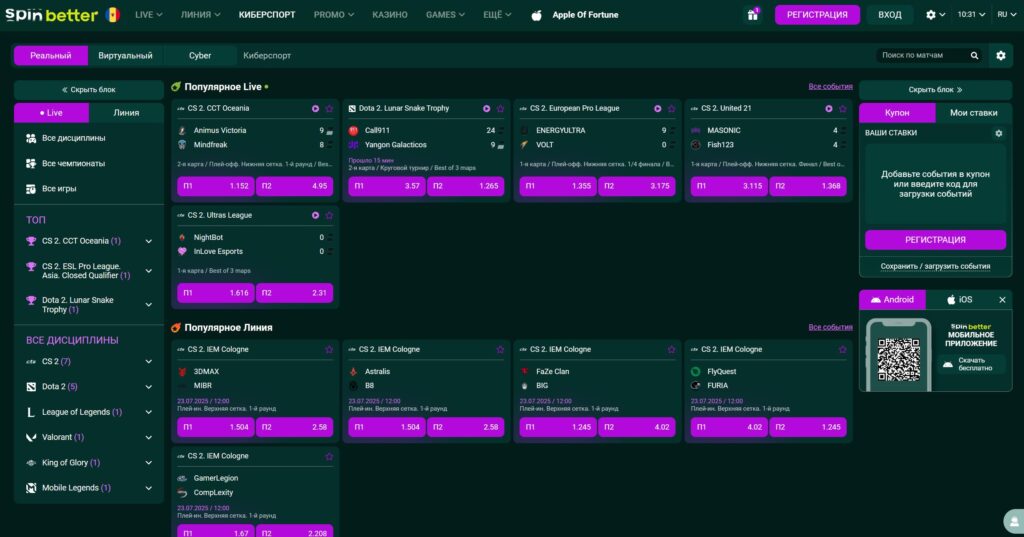Image resolution: width=1024 pixels, height=537 pixels.
Task: Open match list settings gear
Action: click(1001, 56)
